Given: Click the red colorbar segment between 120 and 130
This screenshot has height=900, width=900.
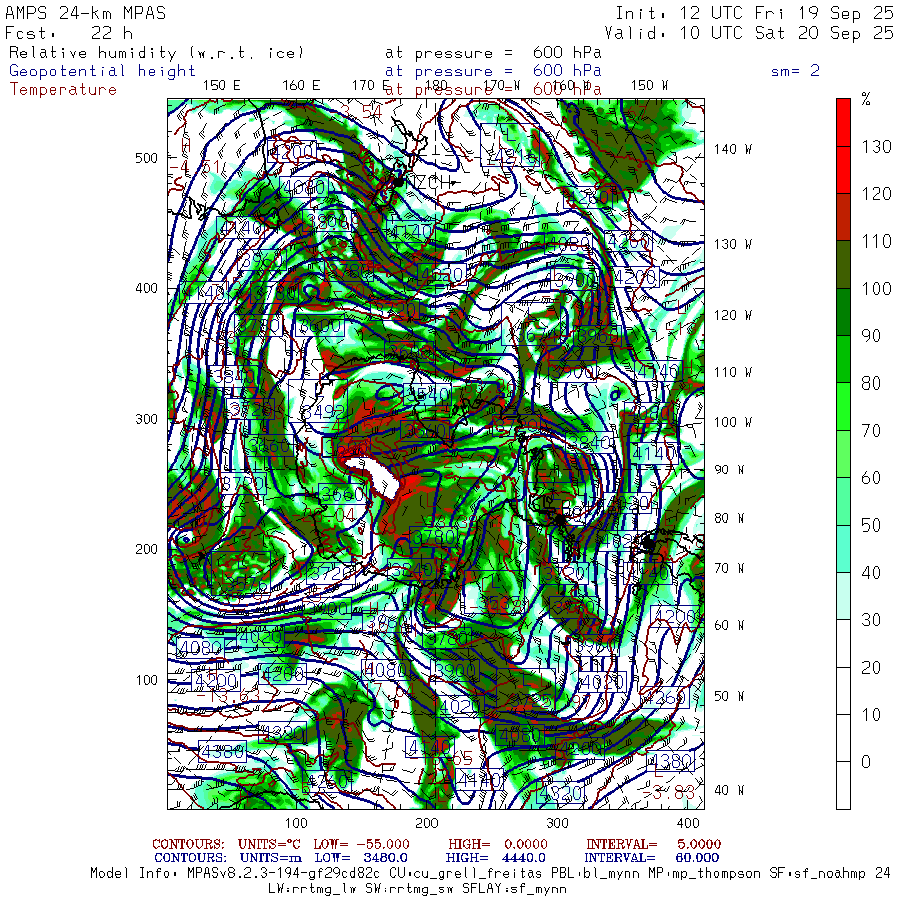Looking at the screenshot, I should [x=843, y=170].
